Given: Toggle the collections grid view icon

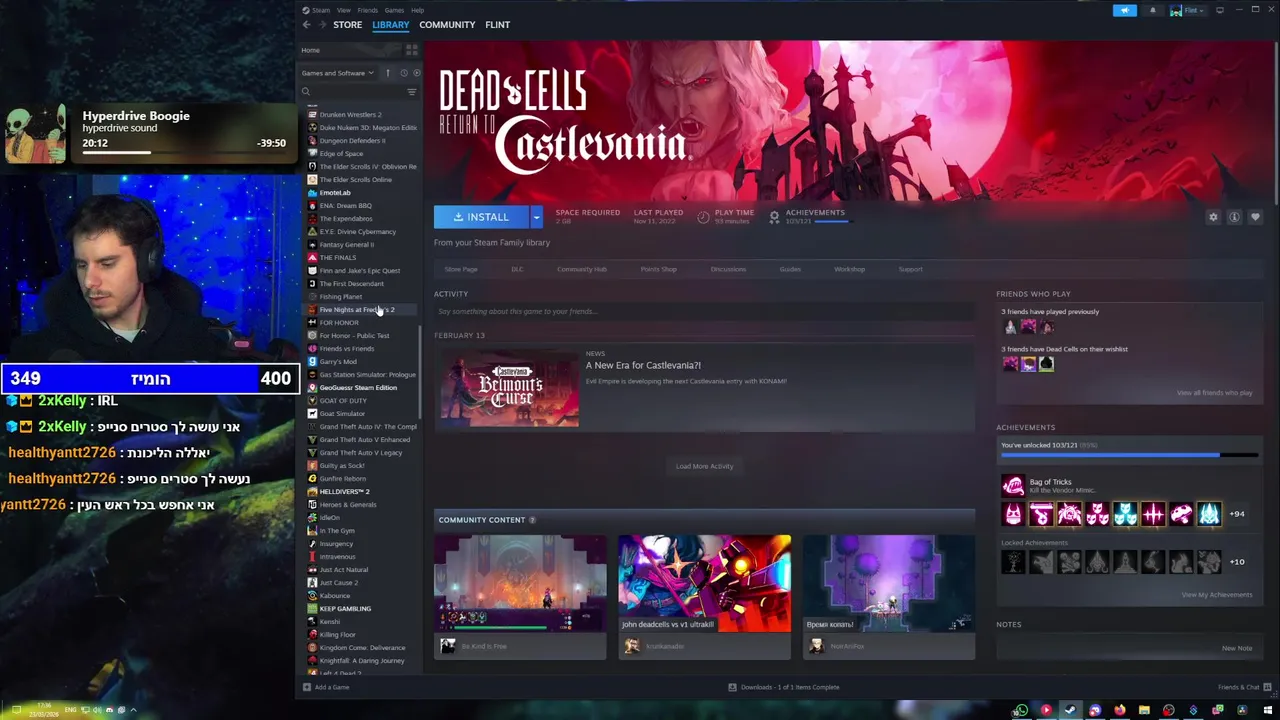Looking at the screenshot, I should pyautogui.click(x=411, y=50).
